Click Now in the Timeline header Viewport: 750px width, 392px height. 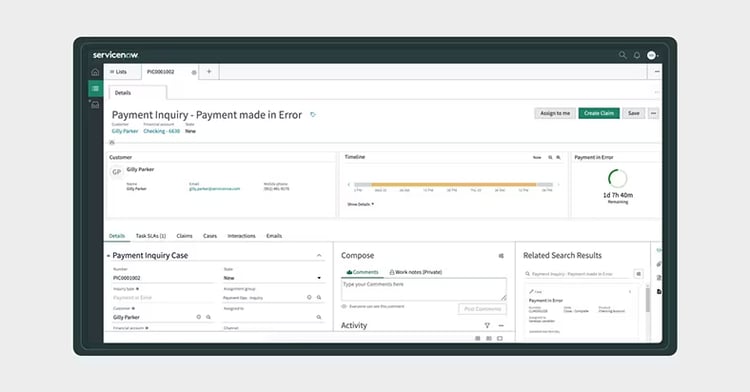pos(537,157)
